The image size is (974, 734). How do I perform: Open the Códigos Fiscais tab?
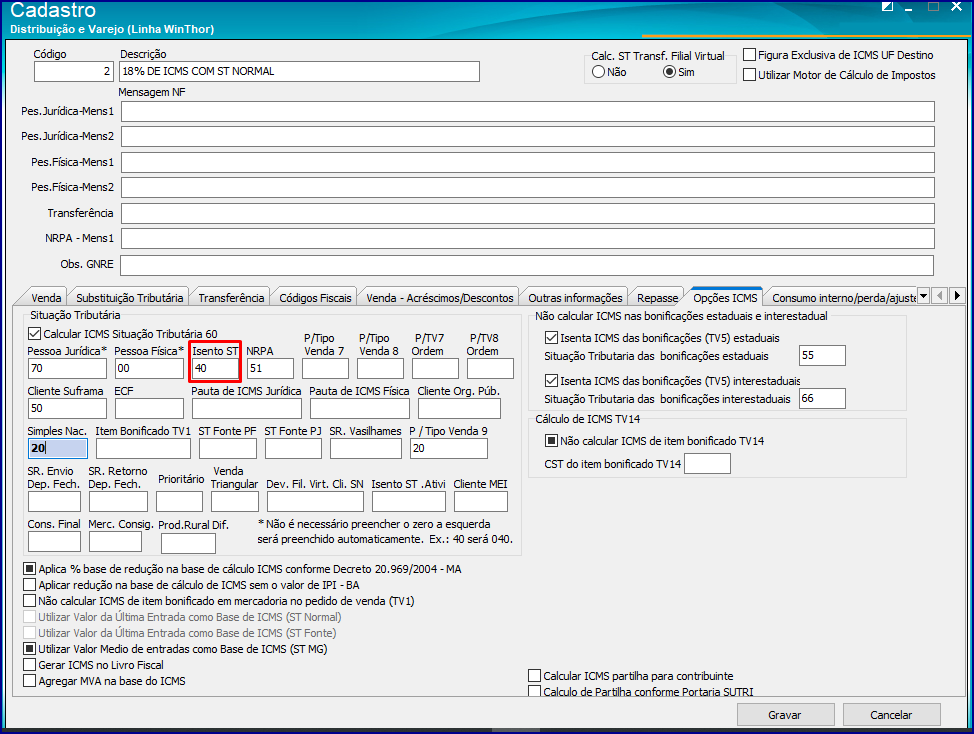pyautogui.click(x=315, y=298)
